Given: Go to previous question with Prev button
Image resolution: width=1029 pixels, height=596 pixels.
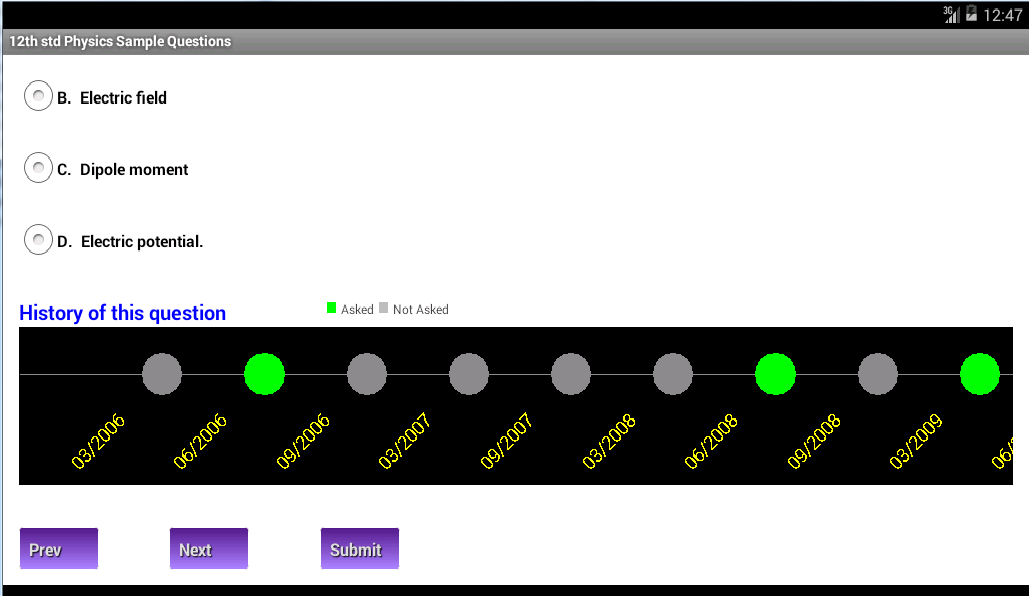Looking at the screenshot, I should coord(59,549).
